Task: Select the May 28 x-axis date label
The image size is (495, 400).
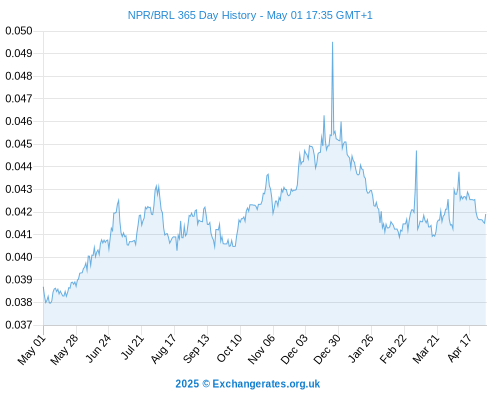Action: click(65, 349)
